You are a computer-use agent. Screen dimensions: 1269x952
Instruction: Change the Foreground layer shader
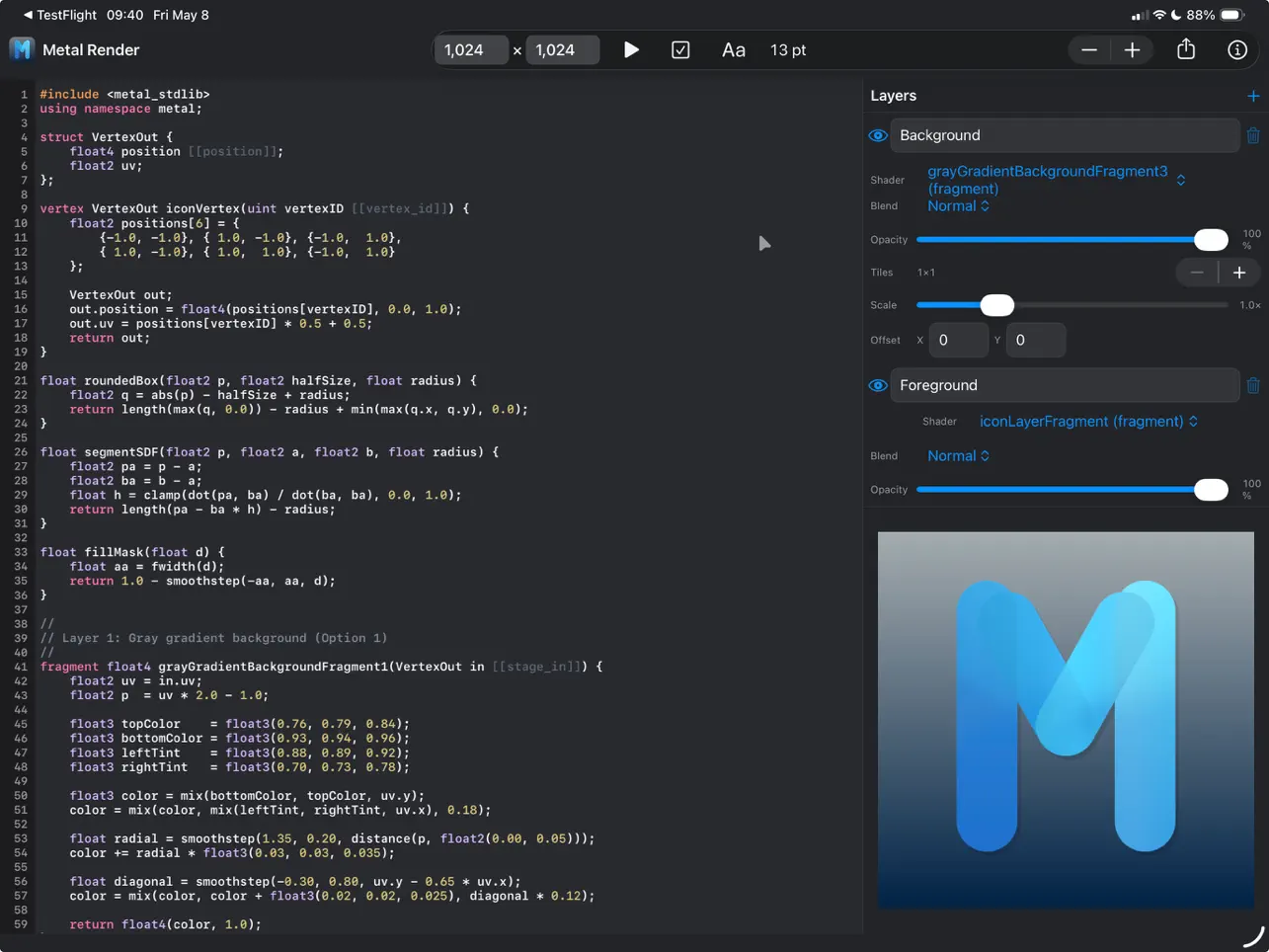tap(1088, 421)
